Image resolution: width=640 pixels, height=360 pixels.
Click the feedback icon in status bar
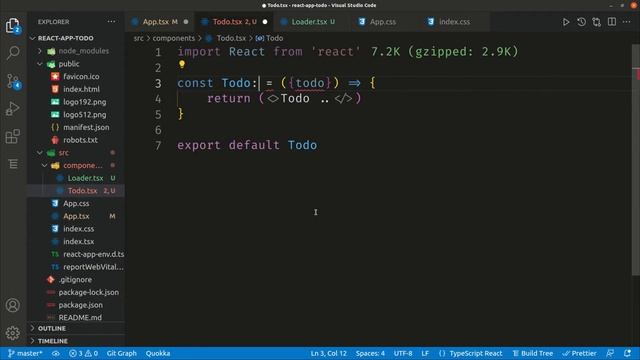point(610,353)
